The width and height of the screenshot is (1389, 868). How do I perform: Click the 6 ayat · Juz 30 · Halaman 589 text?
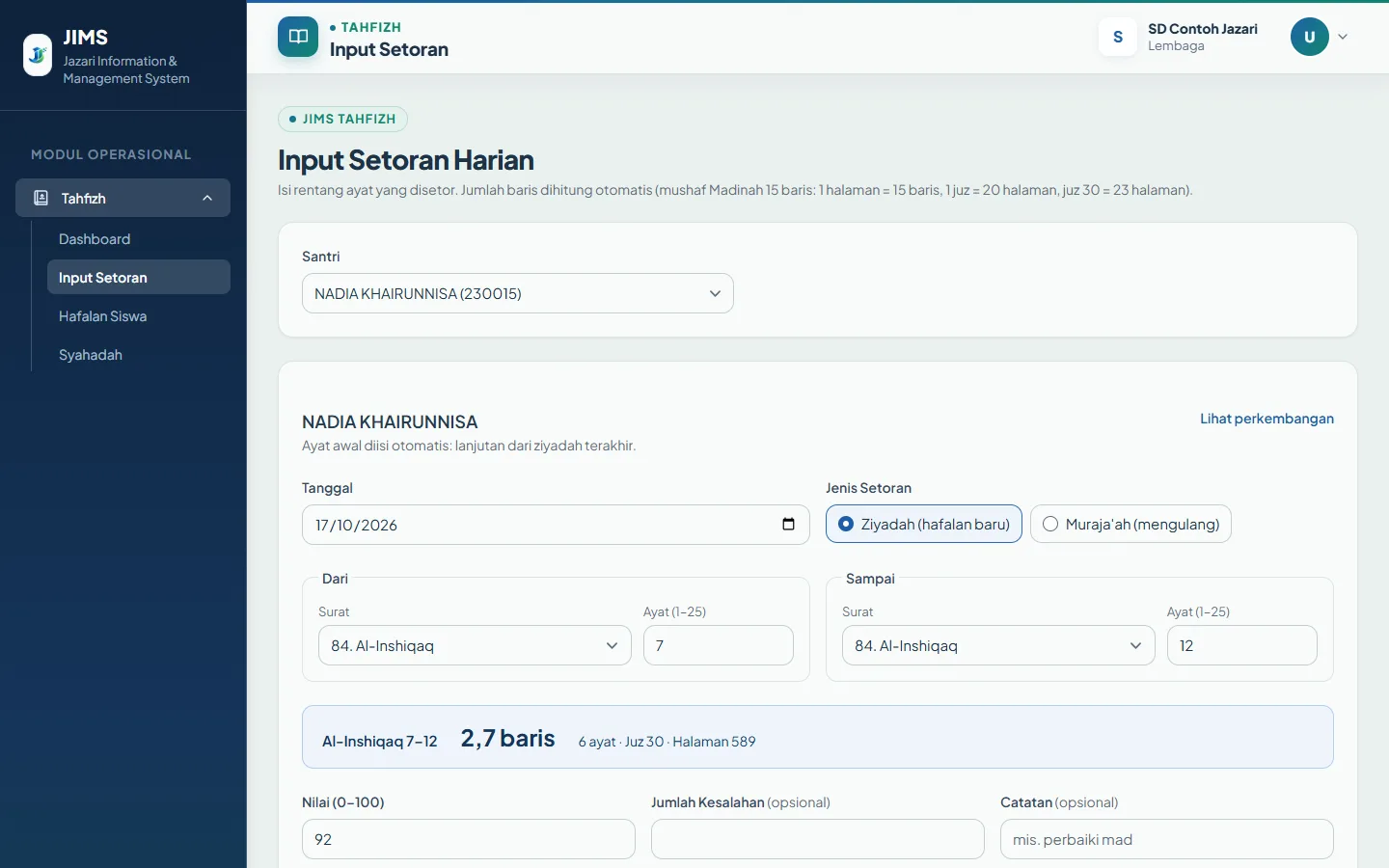(667, 742)
